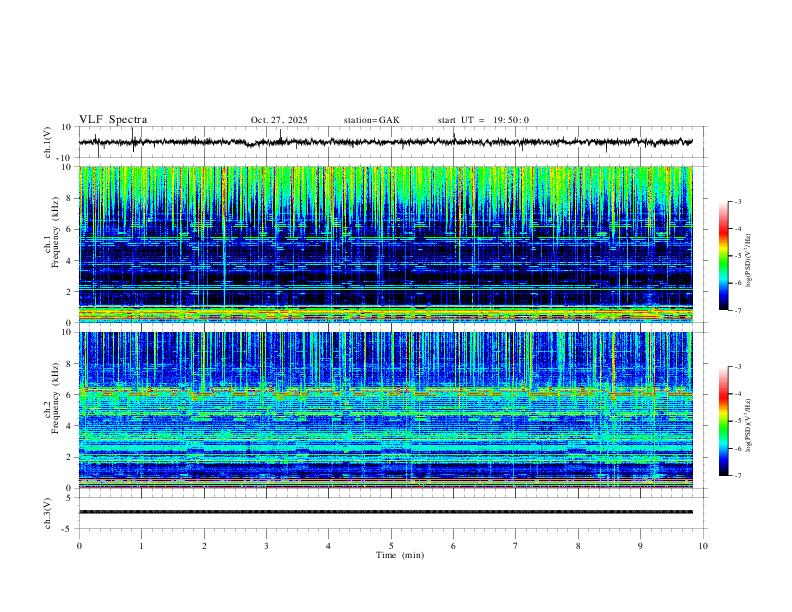The image size is (792, 612).
Task: Select the date text "Oct. 27, 2025"
Action: coord(279,120)
